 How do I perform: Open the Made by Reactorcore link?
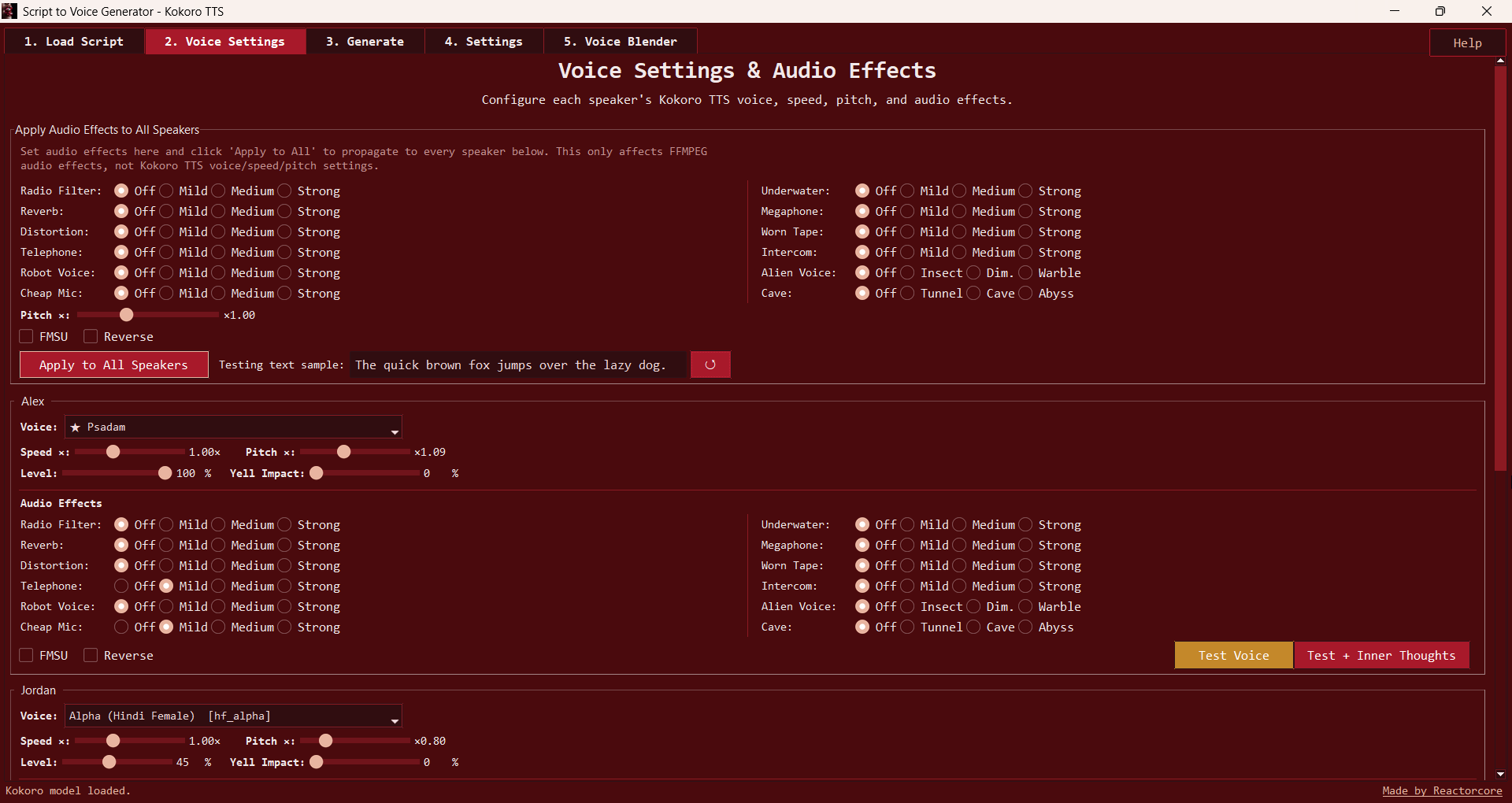click(1442, 790)
